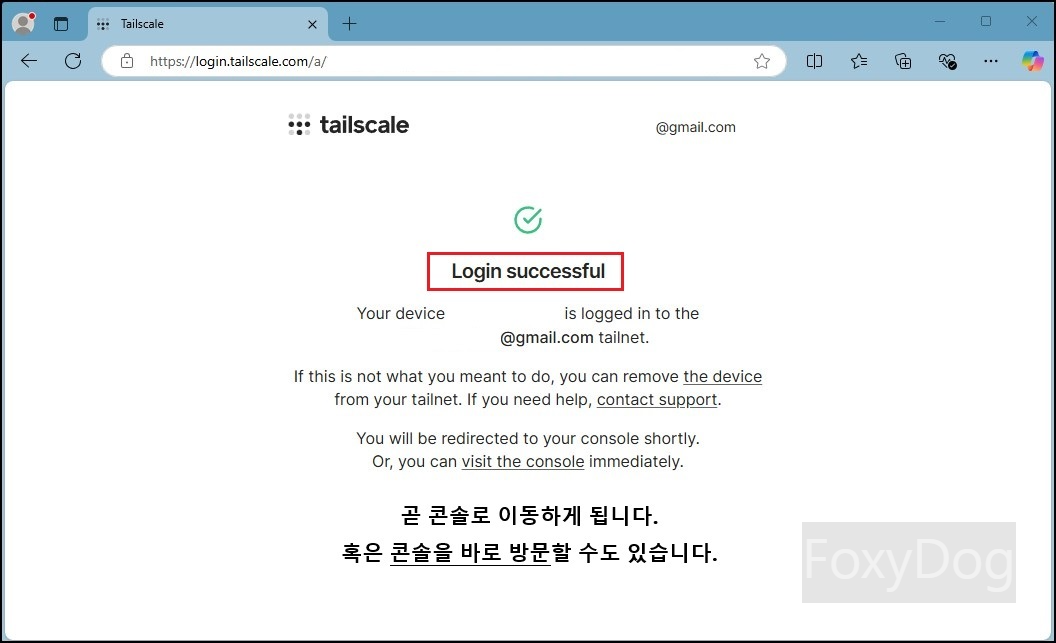View site information lock icon
This screenshot has width=1056, height=643.
pyautogui.click(x=127, y=61)
